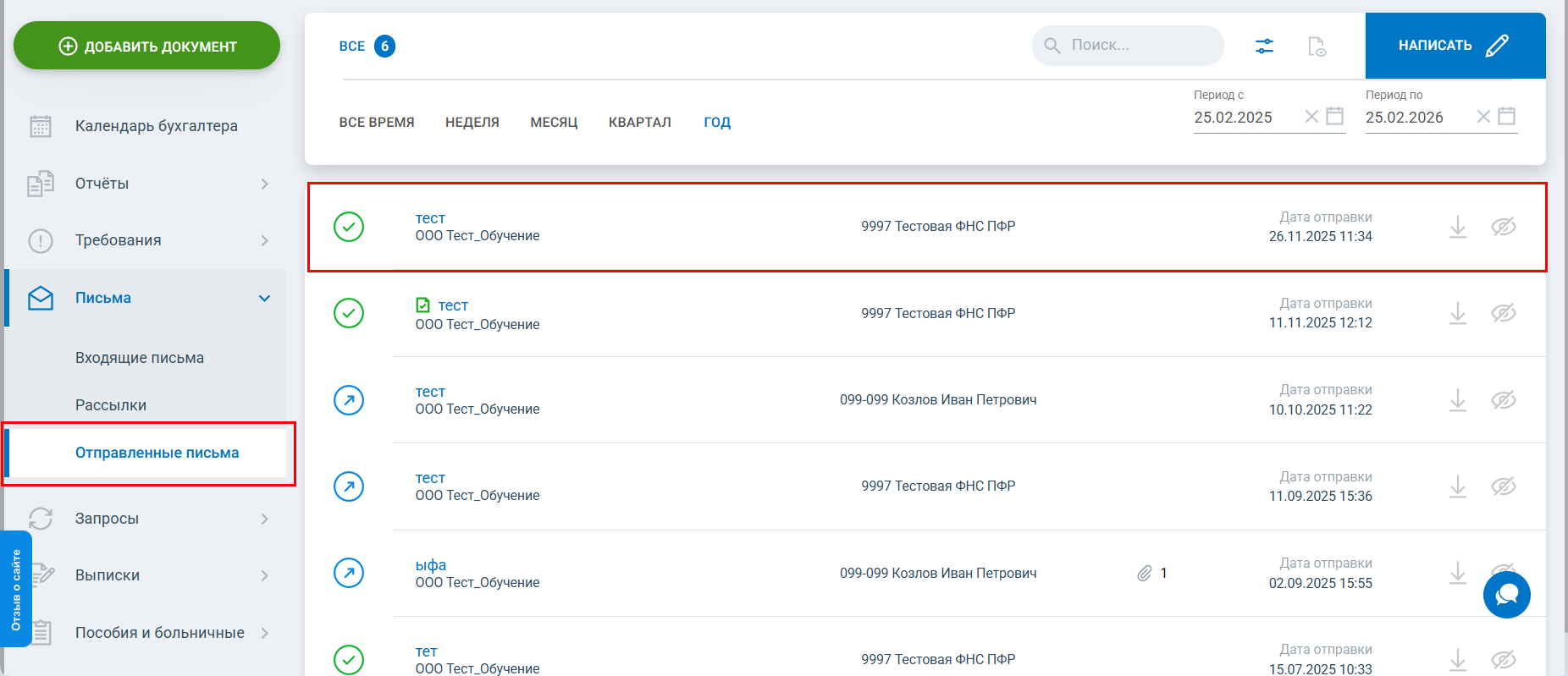This screenshot has height=676, width=1568.
Task: Hide the letter sent 26.11.2025 11:34
Action: pyautogui.click(x=1503, y=227)
